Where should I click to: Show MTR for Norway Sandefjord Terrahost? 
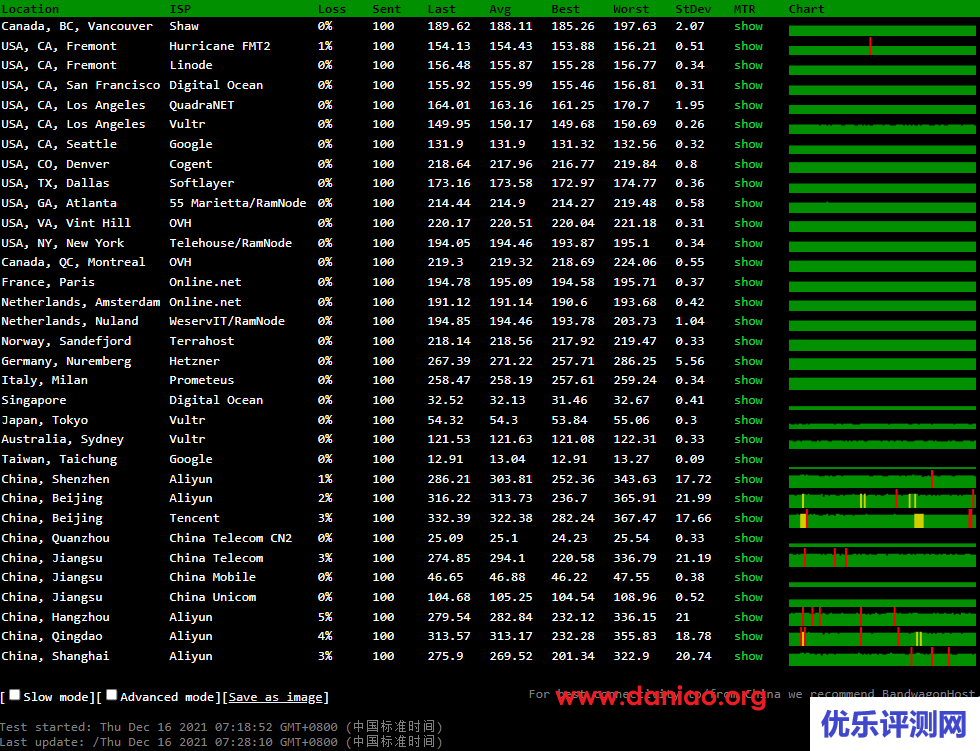748,341
